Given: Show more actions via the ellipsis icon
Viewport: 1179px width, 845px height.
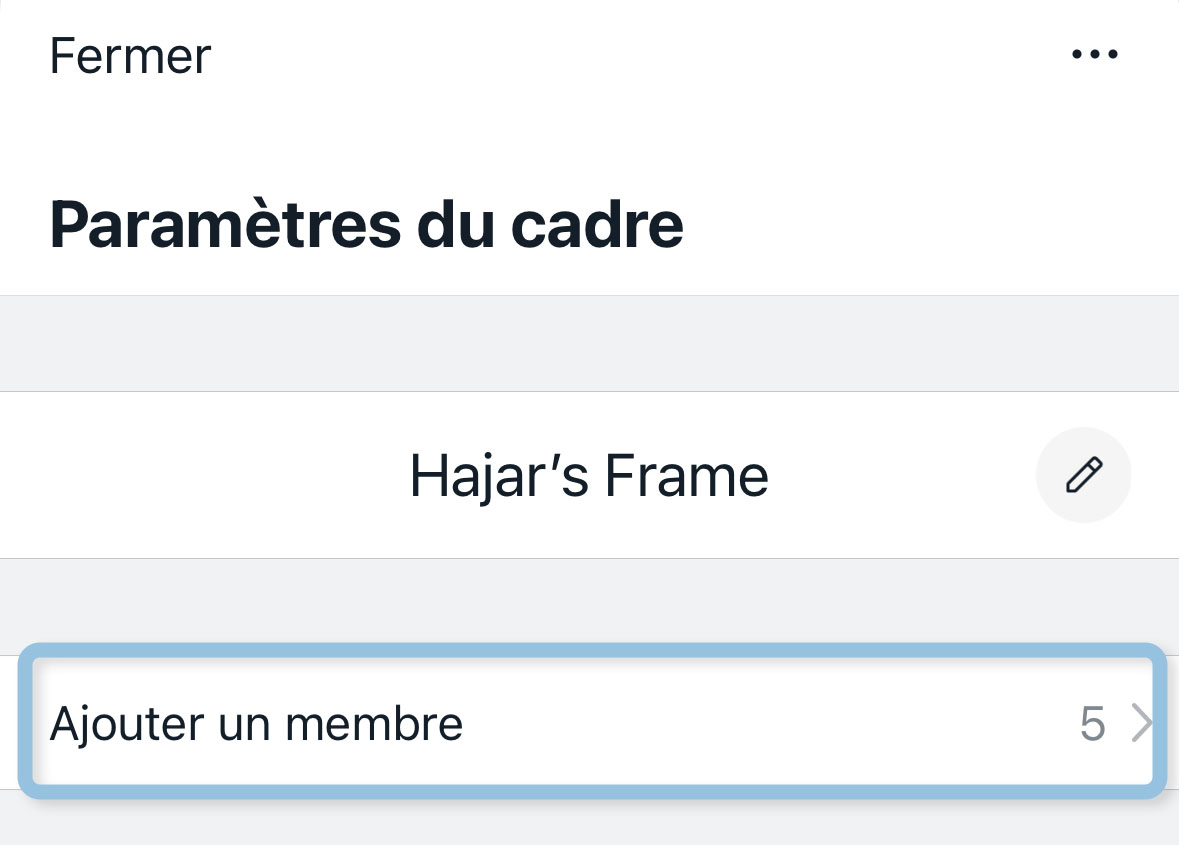Looking at the screenshot, I should tap(1094, 55).
